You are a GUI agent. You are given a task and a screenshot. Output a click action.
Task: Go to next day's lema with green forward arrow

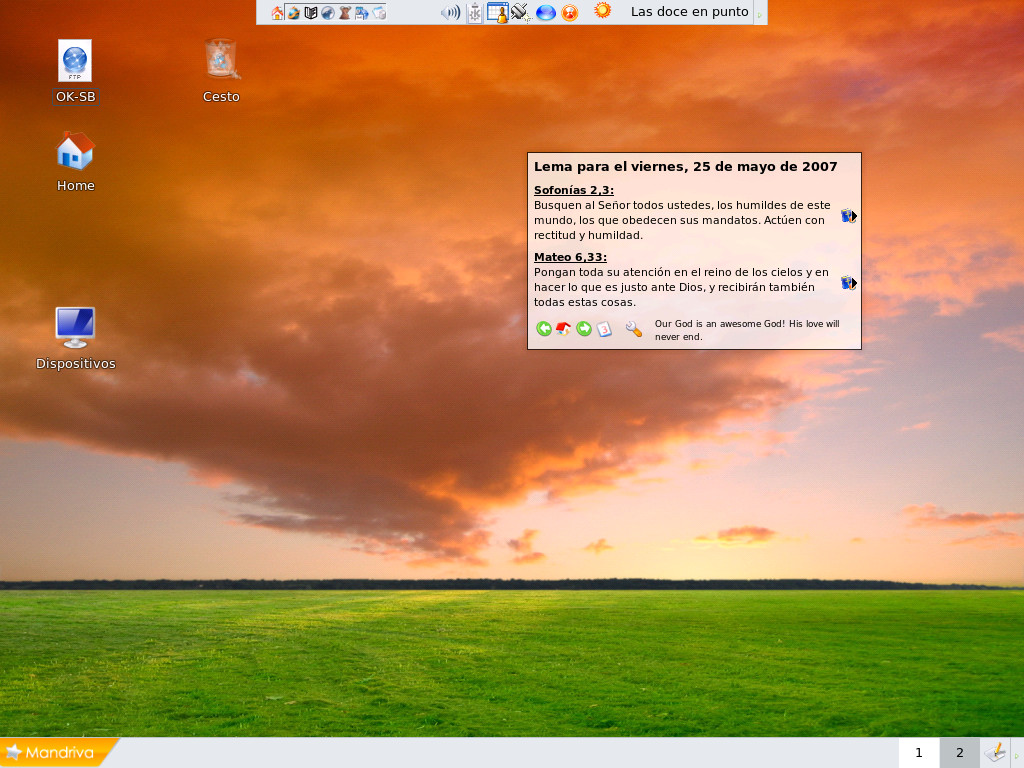[x=584, y=328]
